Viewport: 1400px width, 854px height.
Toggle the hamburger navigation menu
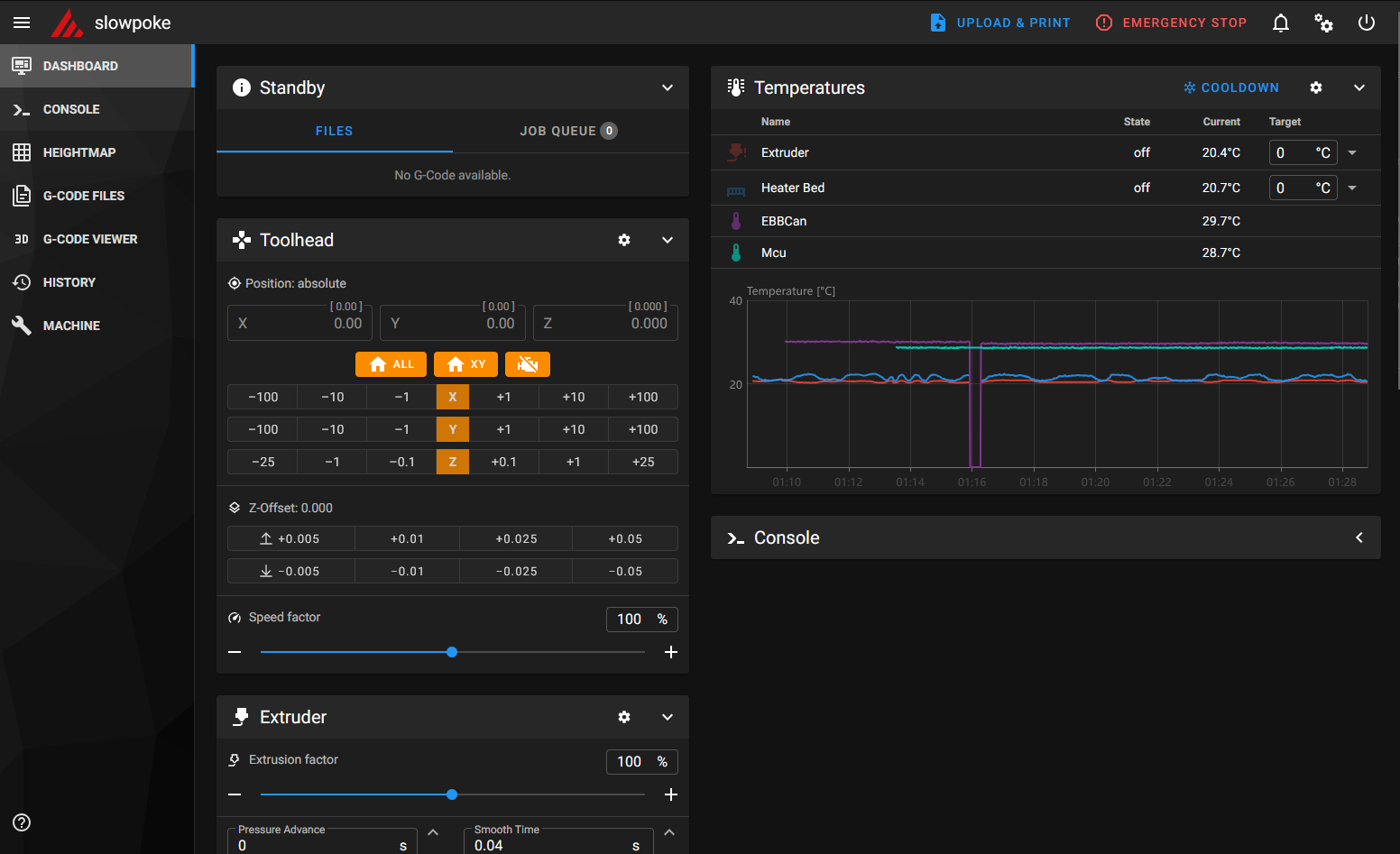pyautogui.click(x=22, y=23)
